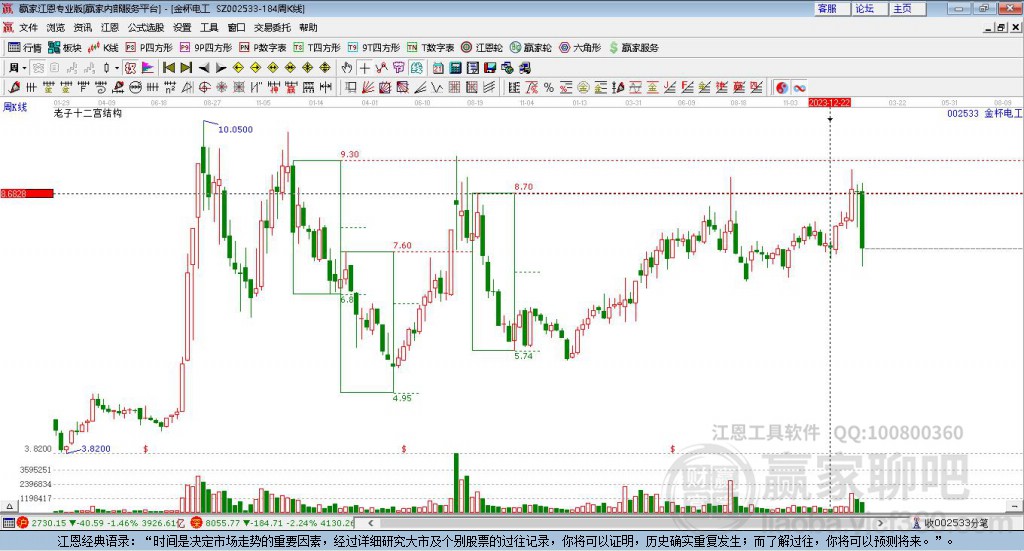Click the 老子十二宫结构 indicator label
Image resolution: width=1024 pixels, height=551 pixels.
88,113
